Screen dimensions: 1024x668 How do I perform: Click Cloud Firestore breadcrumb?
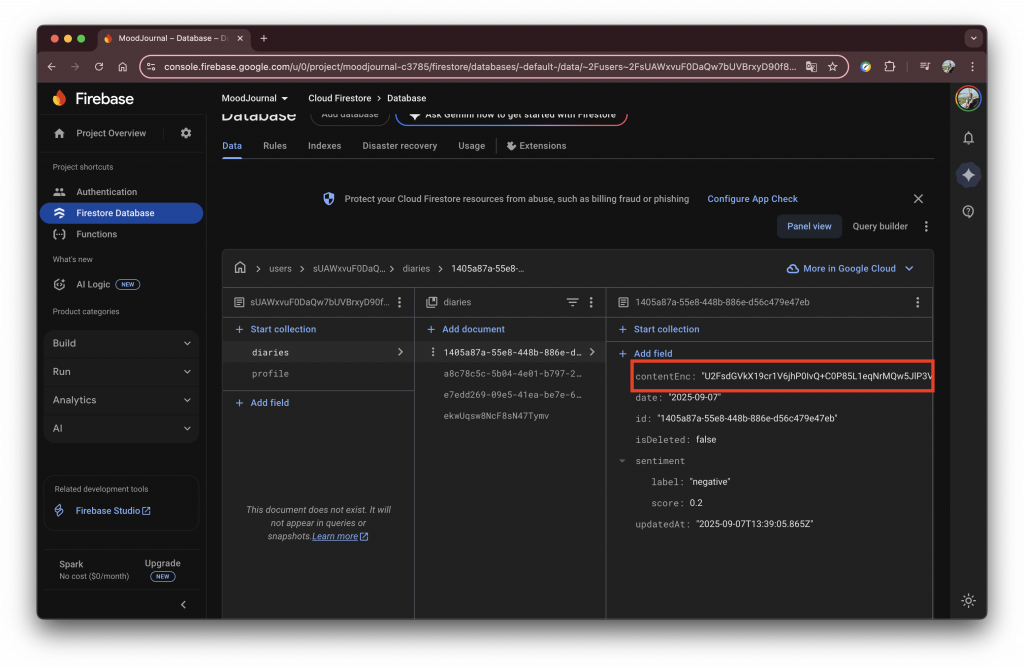[x=340, y=99]
